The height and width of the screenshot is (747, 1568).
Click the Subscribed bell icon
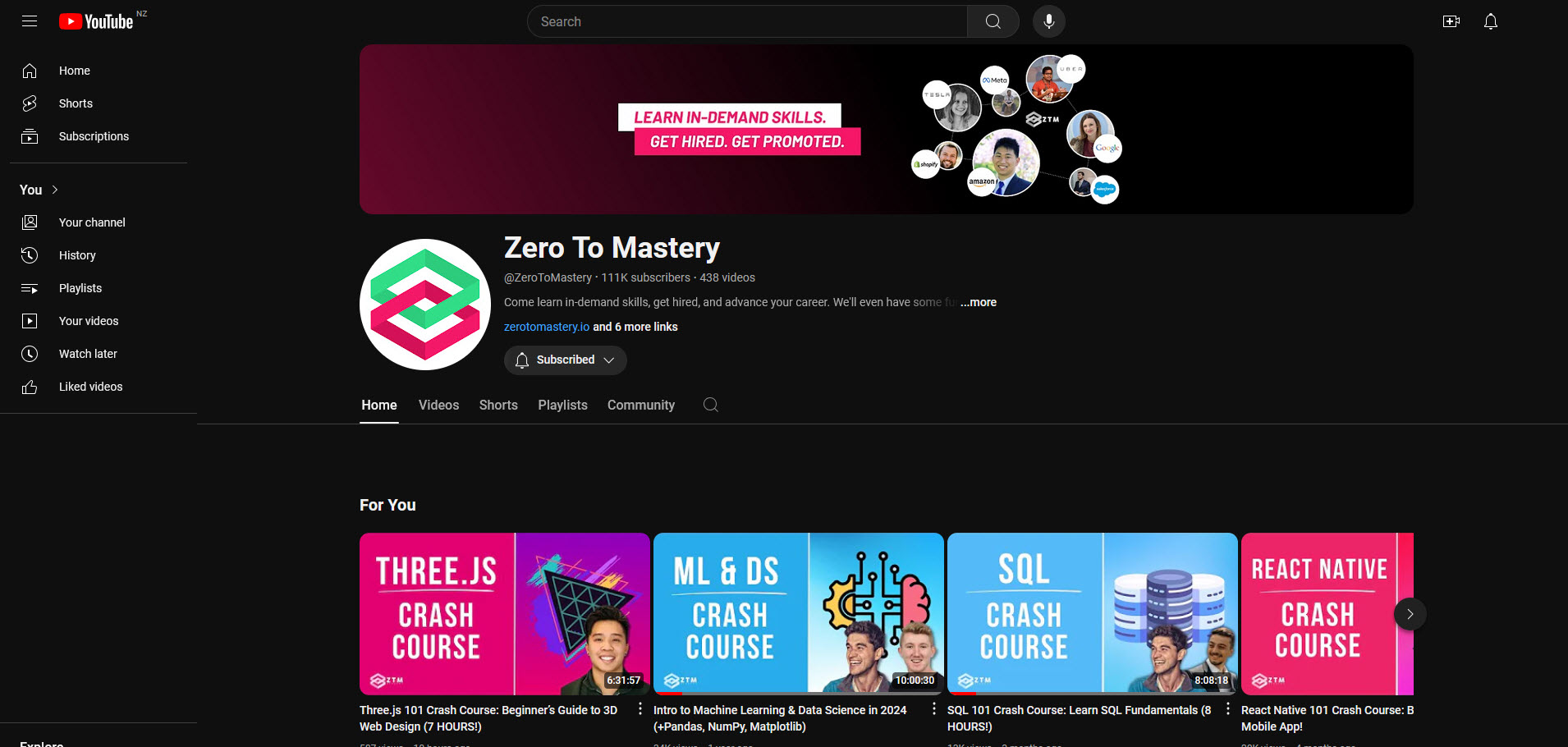pyautogui.click(x=522, y=360)
